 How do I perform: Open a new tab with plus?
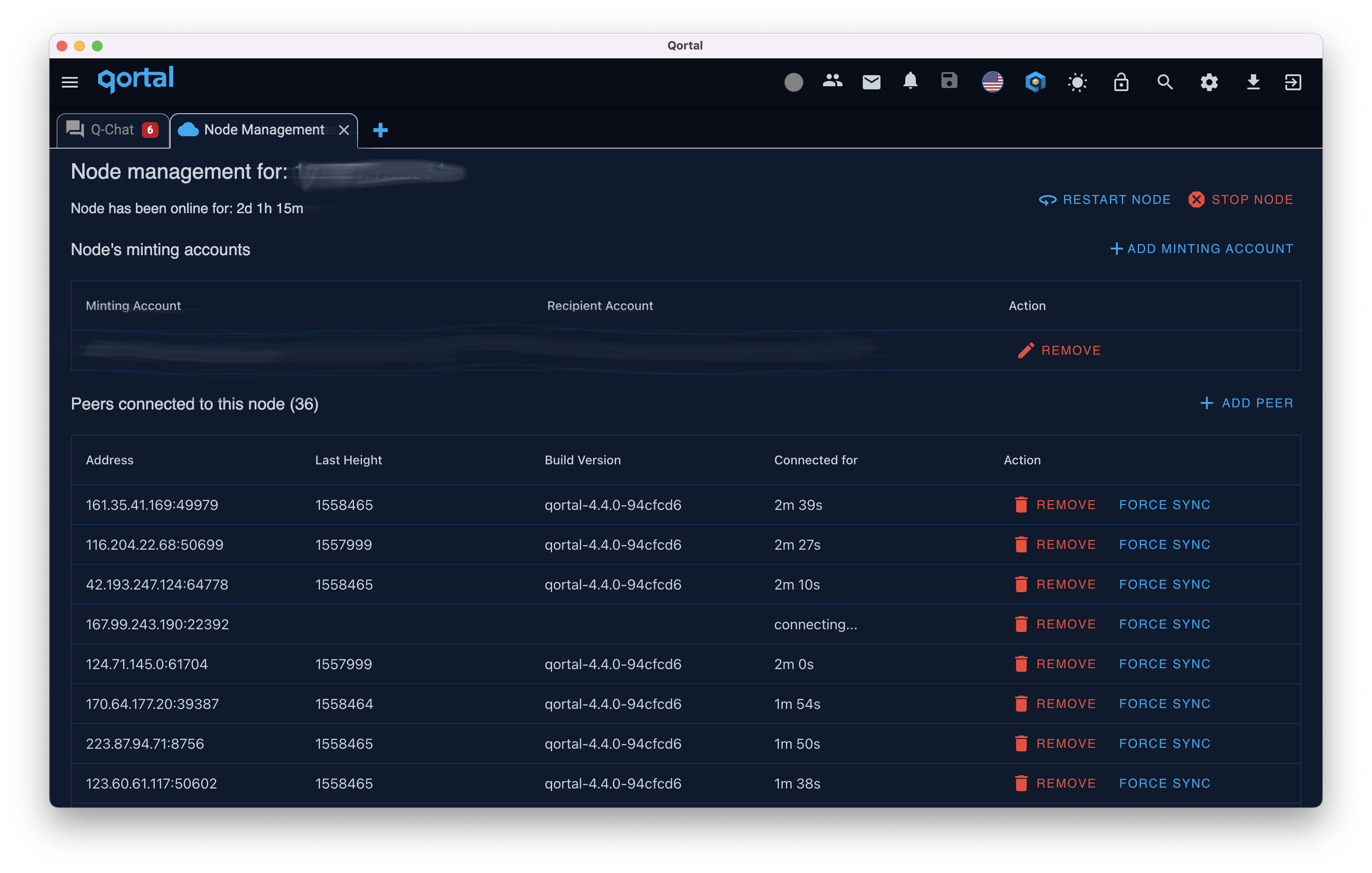pos(380,130)
